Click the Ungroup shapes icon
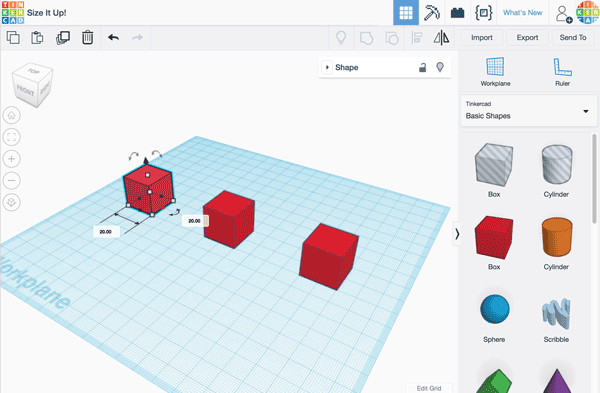Image resolution: width=600 pixels, height=393 pixels. (x=391, y=38)
